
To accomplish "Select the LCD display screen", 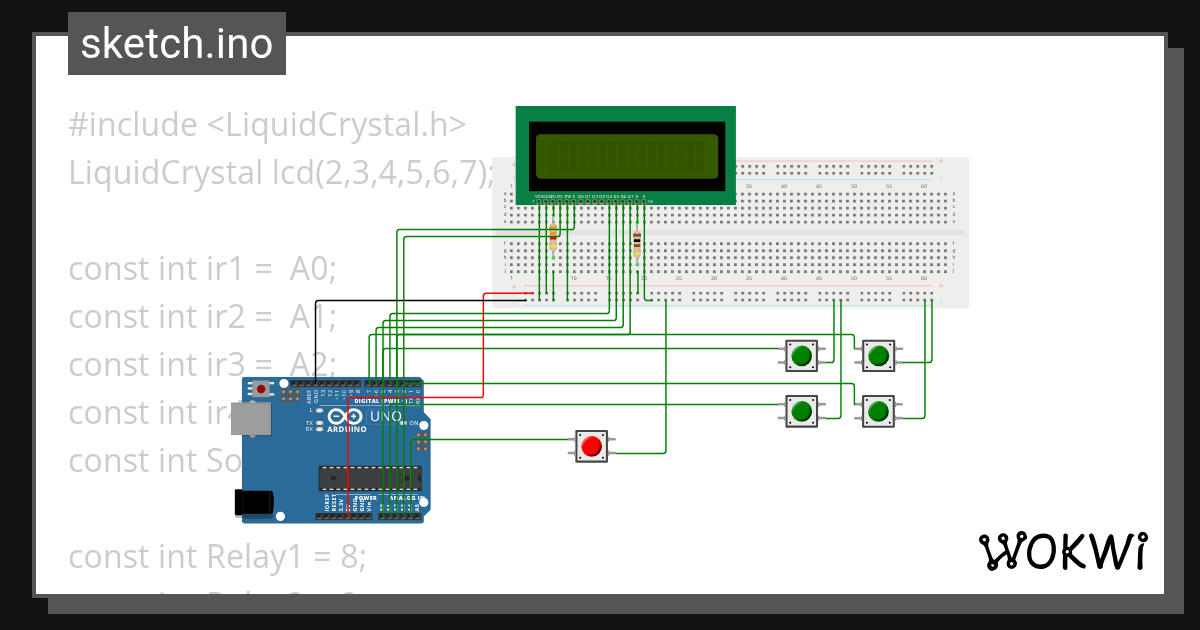I will 625,155.
